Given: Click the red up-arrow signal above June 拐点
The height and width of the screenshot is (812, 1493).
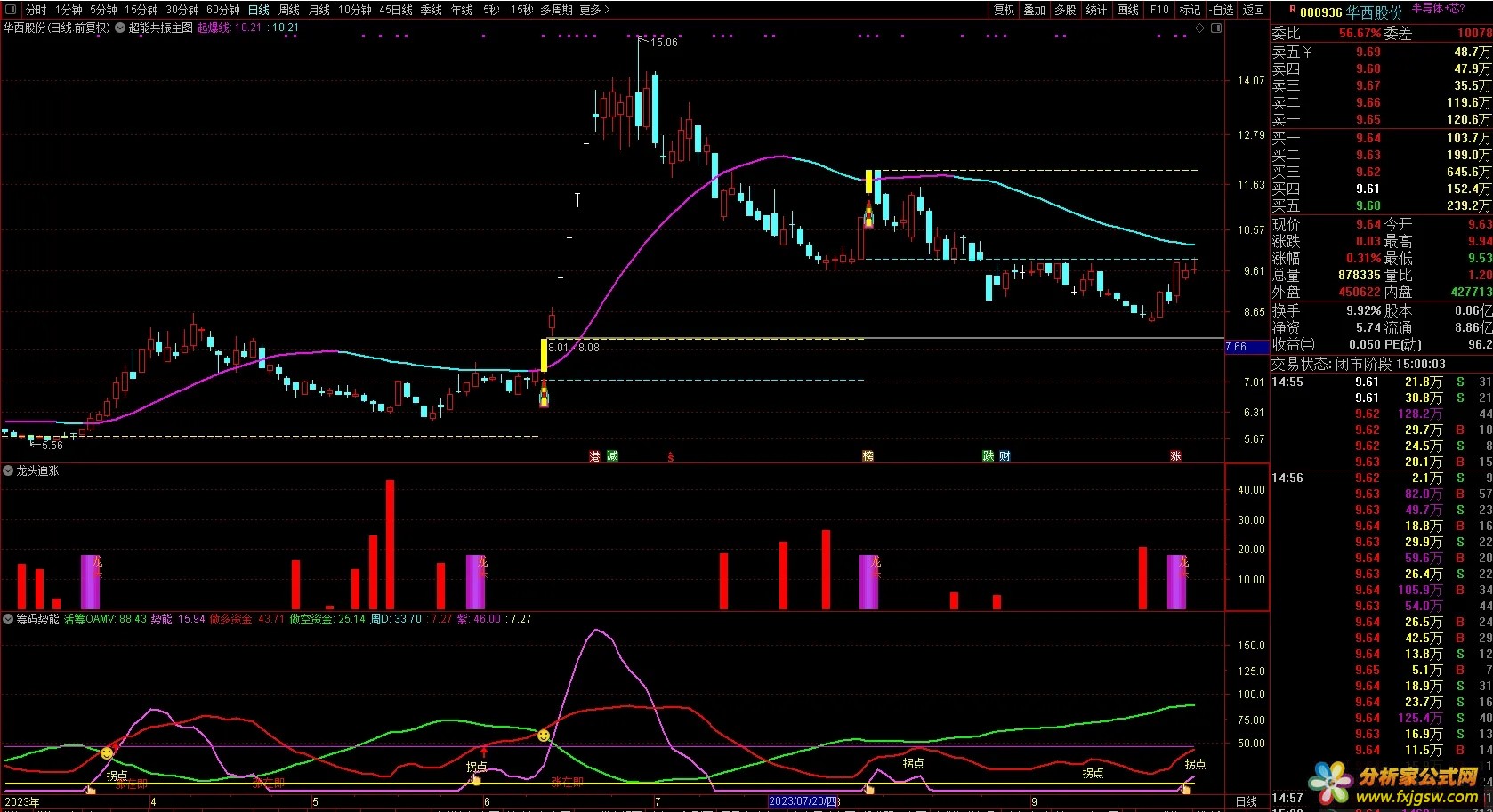Looking at the screenshot, I should tap(484, 752).
